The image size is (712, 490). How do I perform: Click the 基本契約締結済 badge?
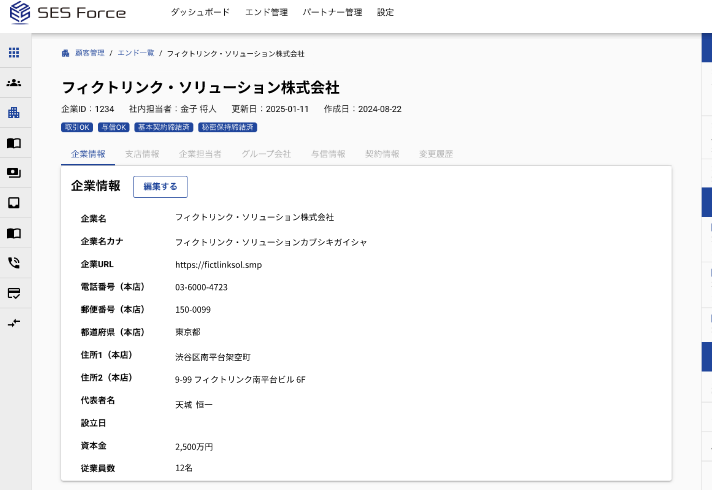(164, 127)
